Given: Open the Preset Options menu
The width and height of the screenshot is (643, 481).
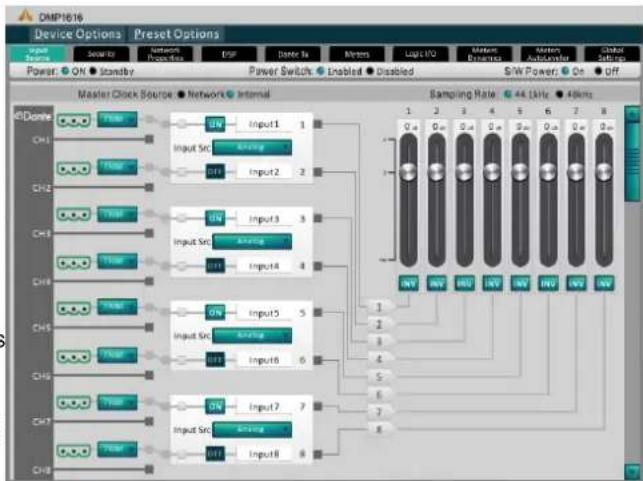Looking at the screenshot, I should (x=177, y=34).
